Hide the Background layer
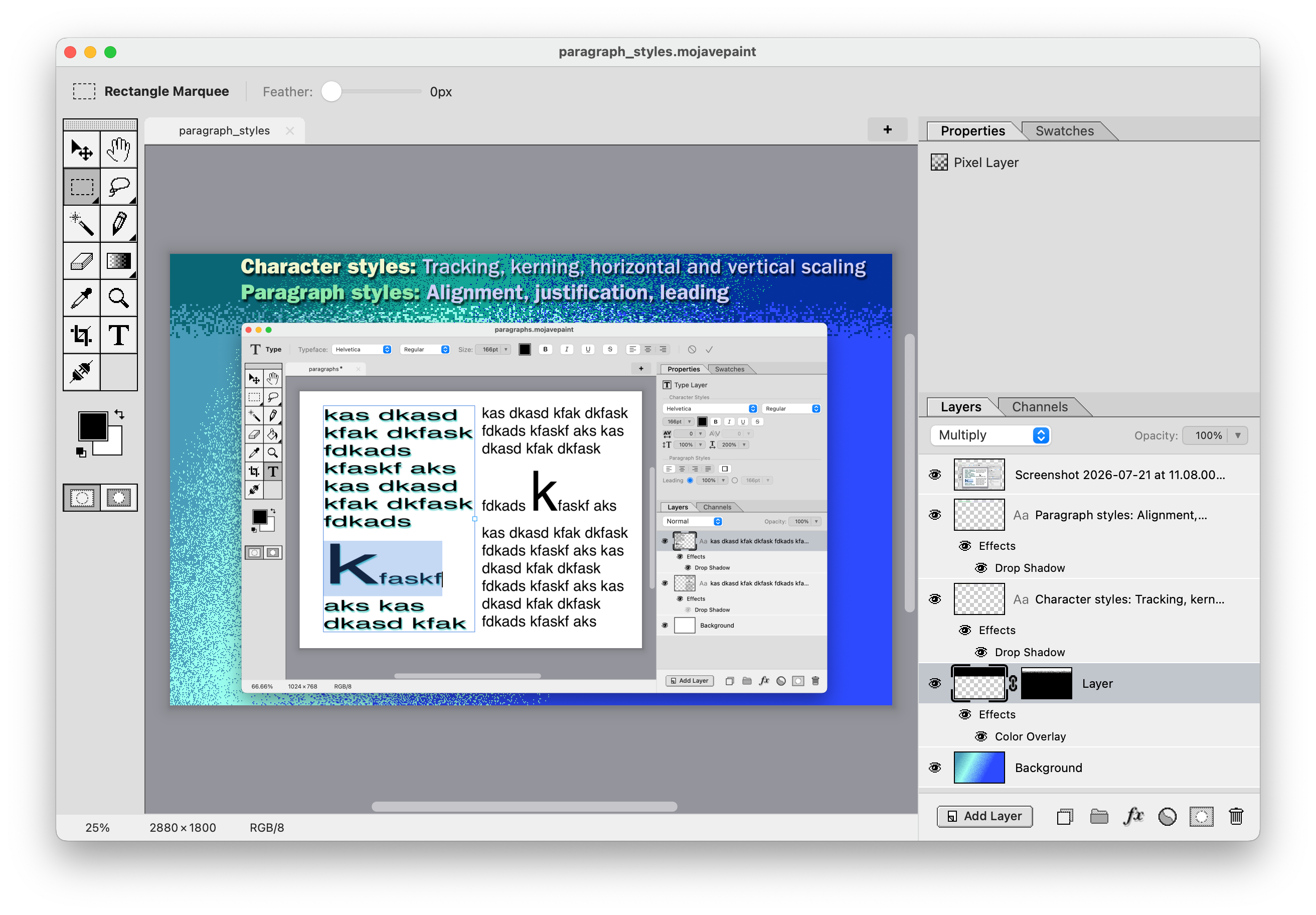1316x915 pixels. click(x=935, y=768)
